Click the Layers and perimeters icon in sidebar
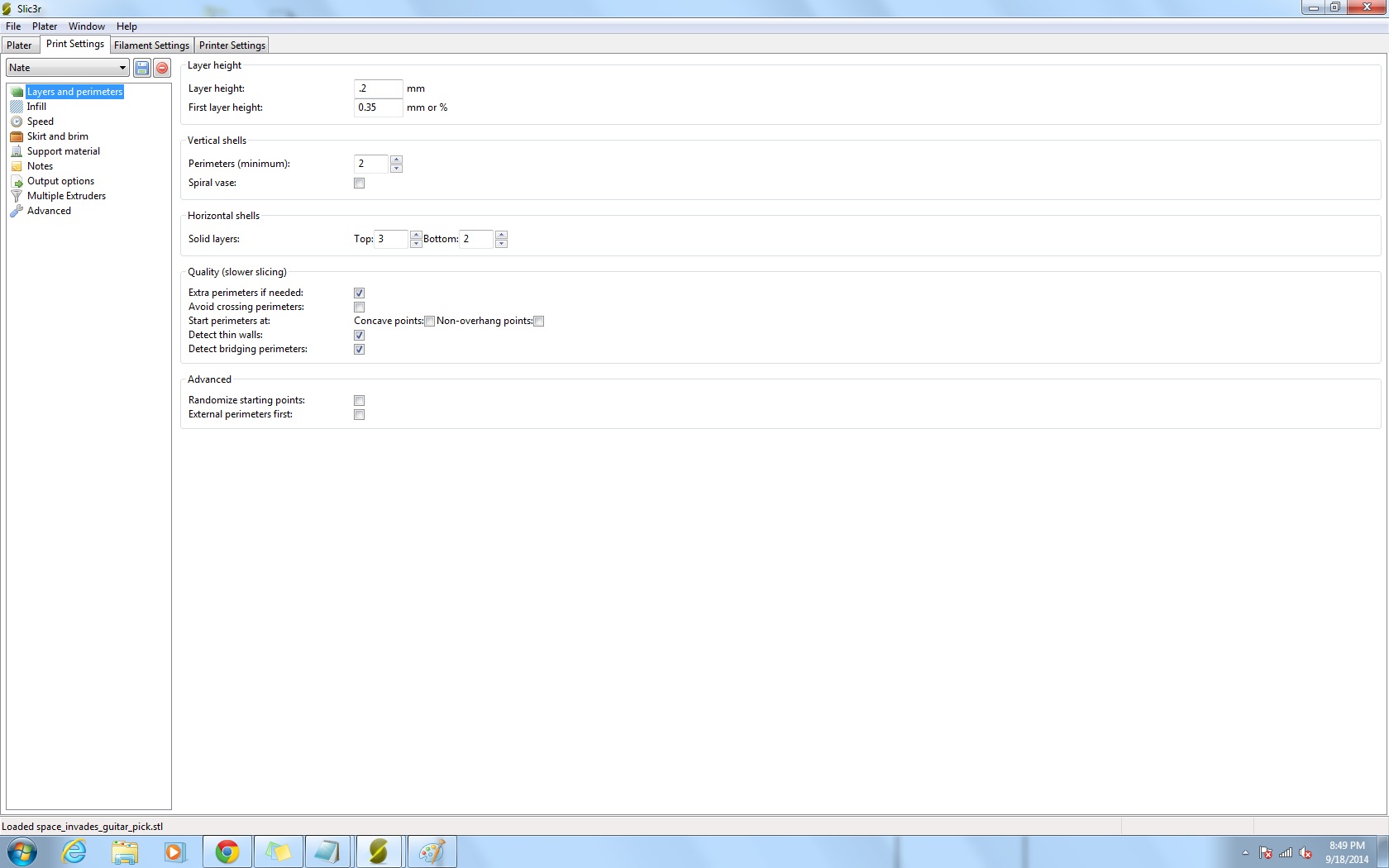Viewport: 1389px width, 868px height. (17, 92)
